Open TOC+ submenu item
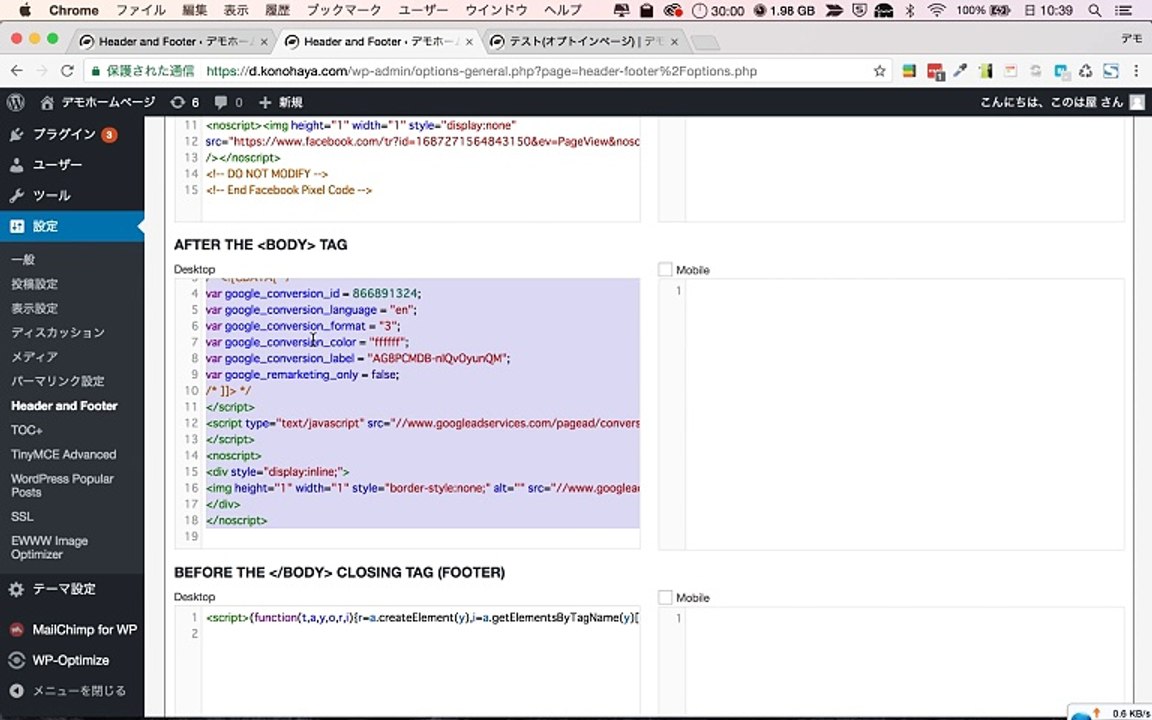This screenshot has height=720, width=1152. point(26,430)
